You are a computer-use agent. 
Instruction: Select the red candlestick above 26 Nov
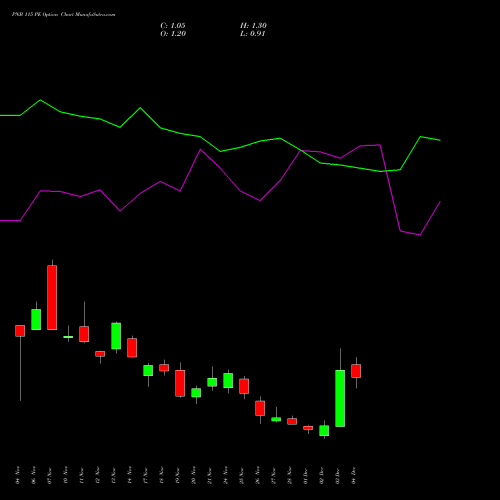coord(260,408)
